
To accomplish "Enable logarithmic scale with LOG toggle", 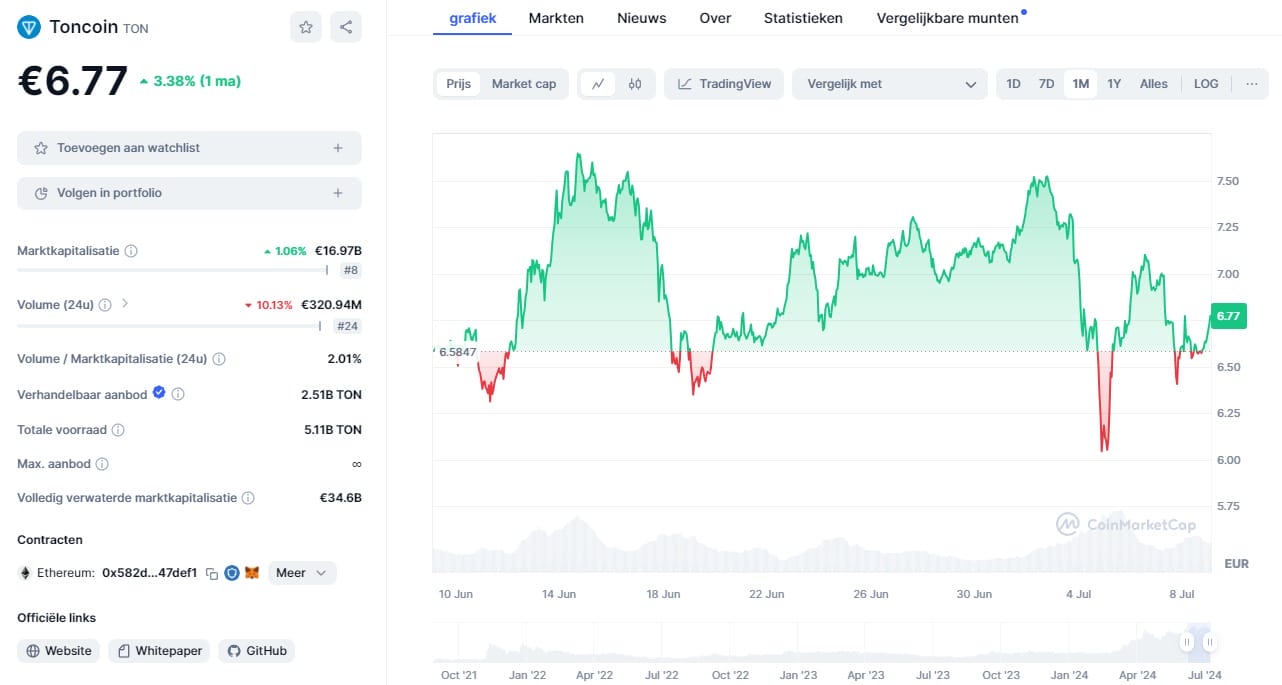I will point(1206,84).
